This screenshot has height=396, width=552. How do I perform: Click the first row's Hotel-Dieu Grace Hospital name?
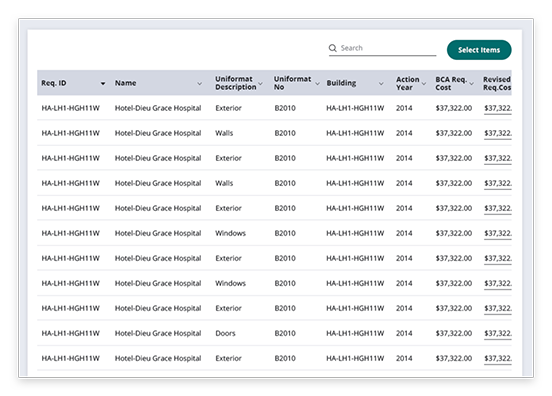click(158, 108)
